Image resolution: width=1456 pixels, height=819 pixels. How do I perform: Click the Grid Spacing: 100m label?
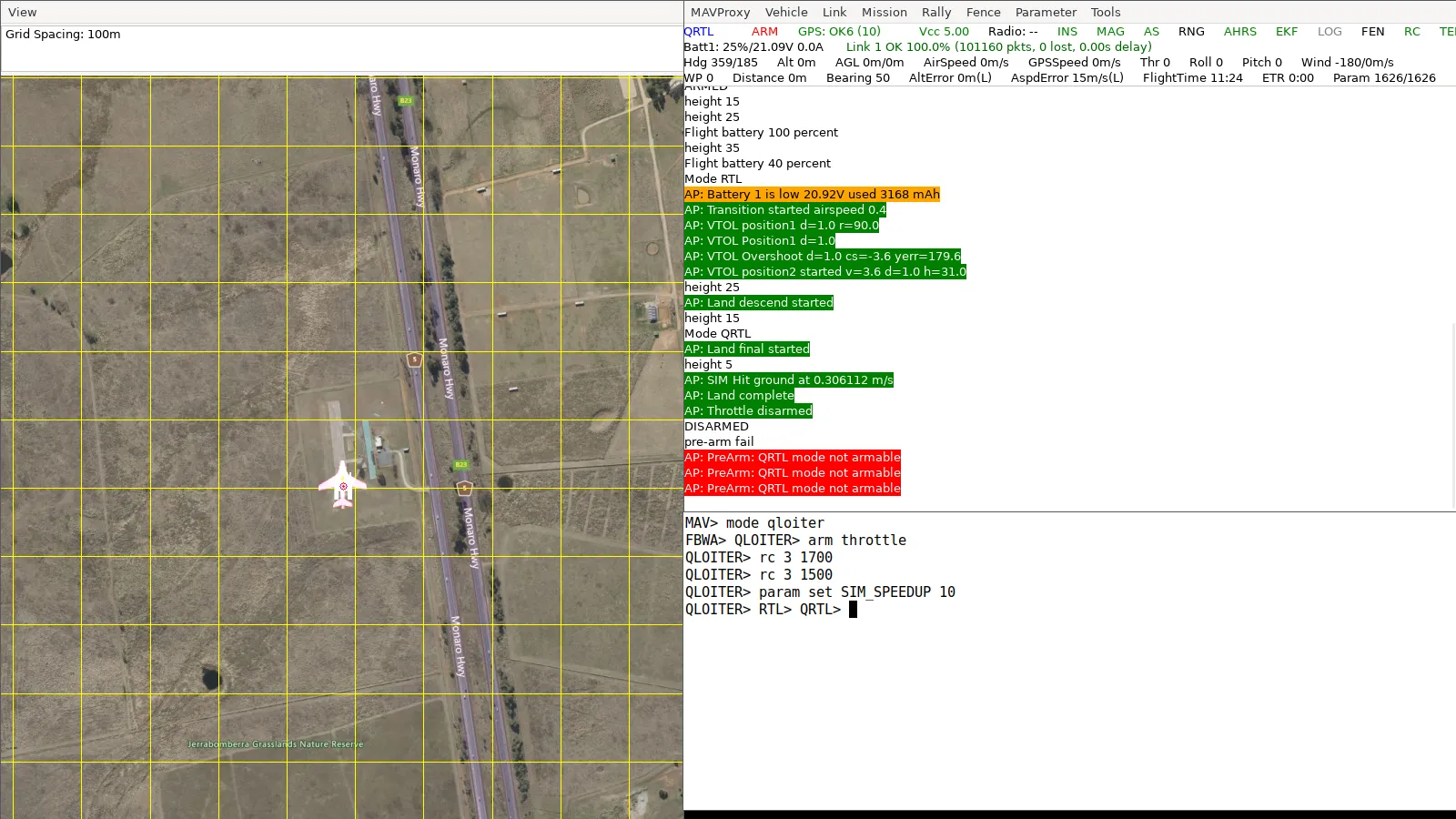tap(63, 34)
